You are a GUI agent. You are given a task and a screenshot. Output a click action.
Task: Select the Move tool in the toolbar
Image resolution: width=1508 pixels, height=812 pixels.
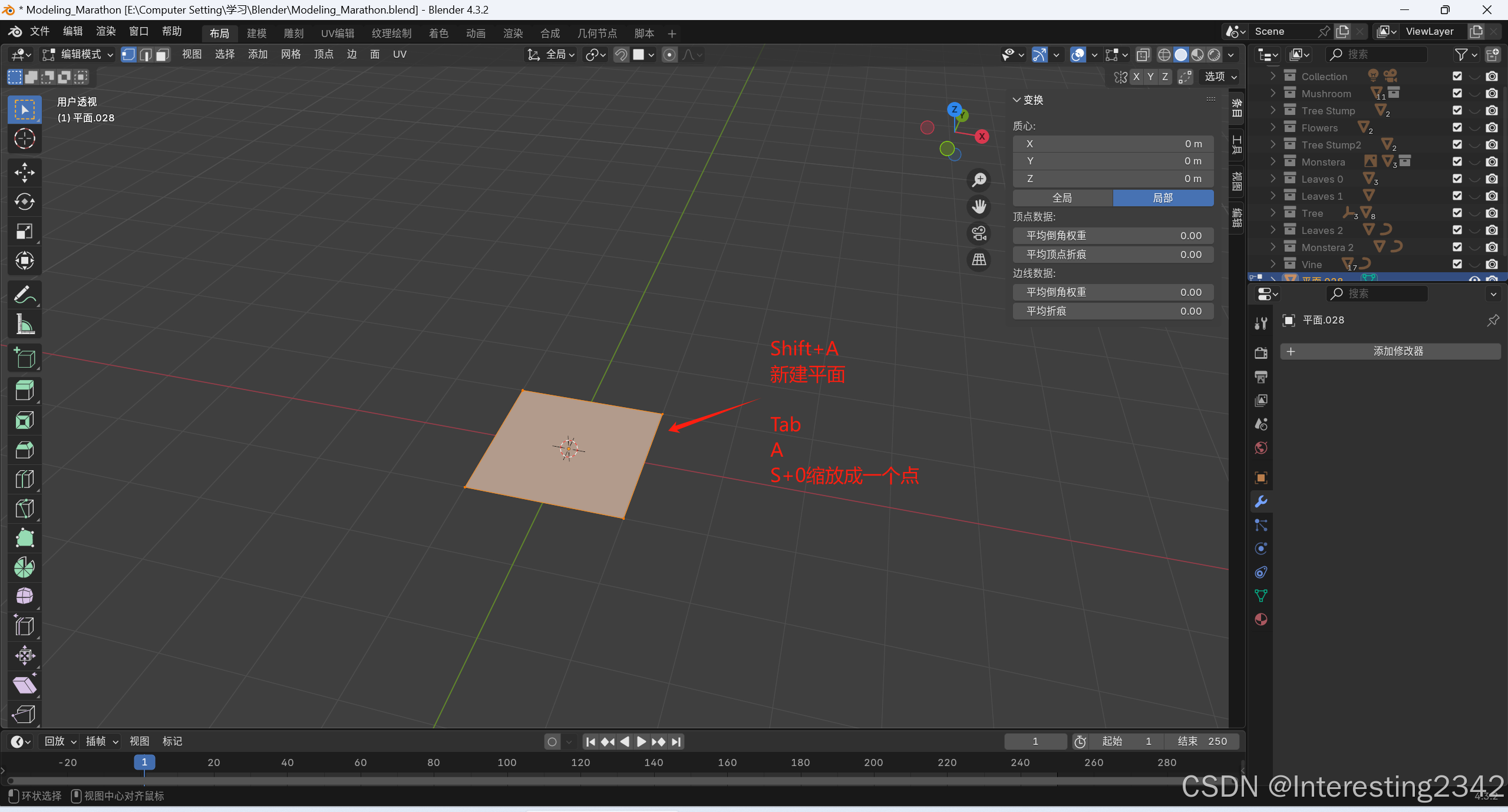[x=24, y=173]
